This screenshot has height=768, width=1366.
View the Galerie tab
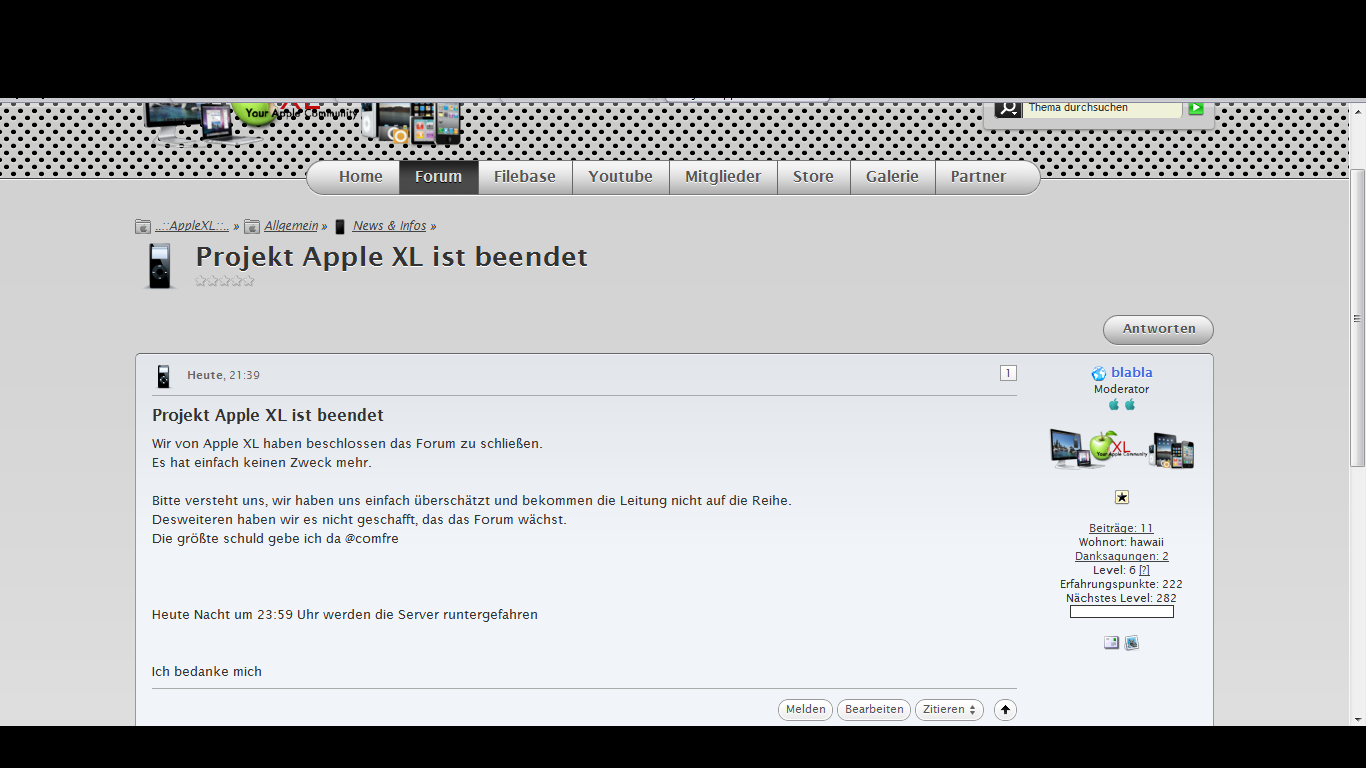click(893, 177)
